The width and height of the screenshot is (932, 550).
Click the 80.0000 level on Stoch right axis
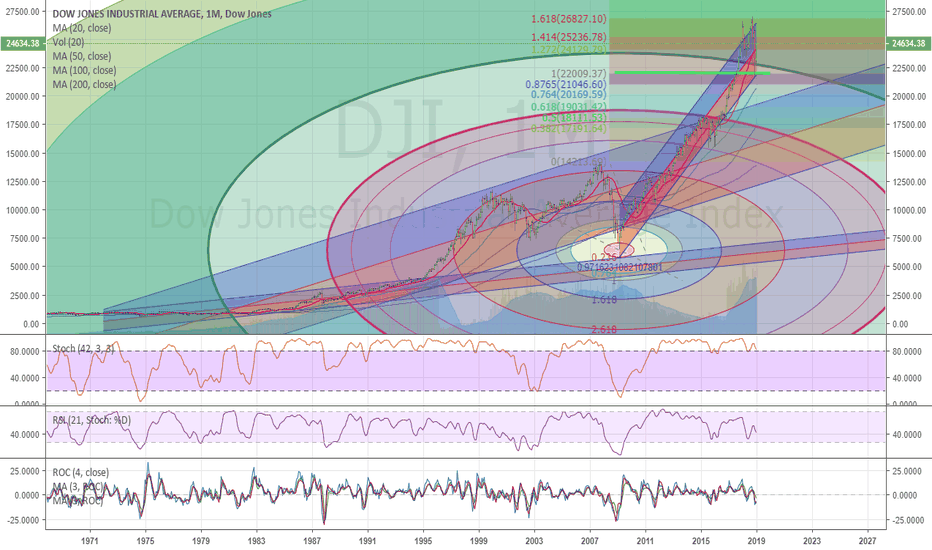point(906,351)
